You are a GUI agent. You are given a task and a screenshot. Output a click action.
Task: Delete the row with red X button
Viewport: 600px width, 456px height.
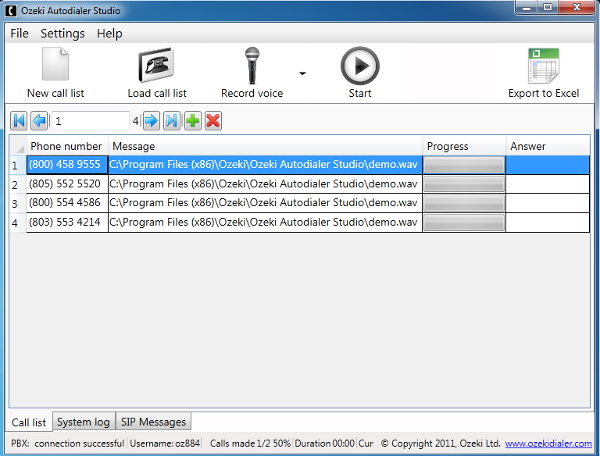[x=212, y=121]
